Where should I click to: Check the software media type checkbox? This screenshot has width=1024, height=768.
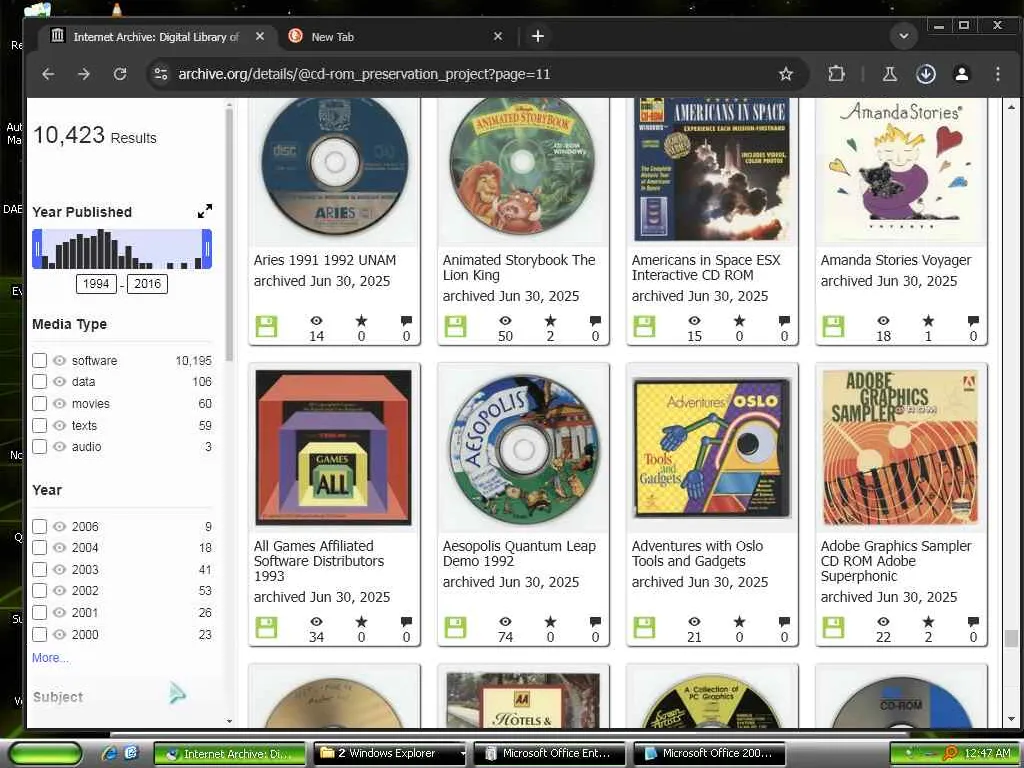[40, 360]
